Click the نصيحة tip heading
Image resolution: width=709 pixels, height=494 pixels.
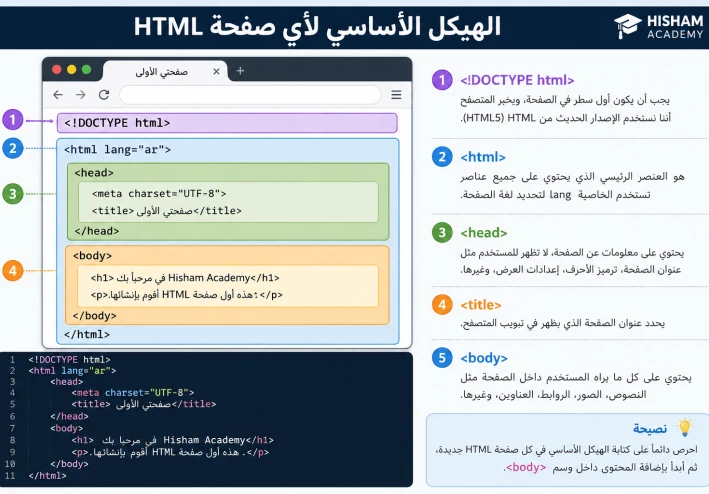pyautogui.click(x=650, y=428)
